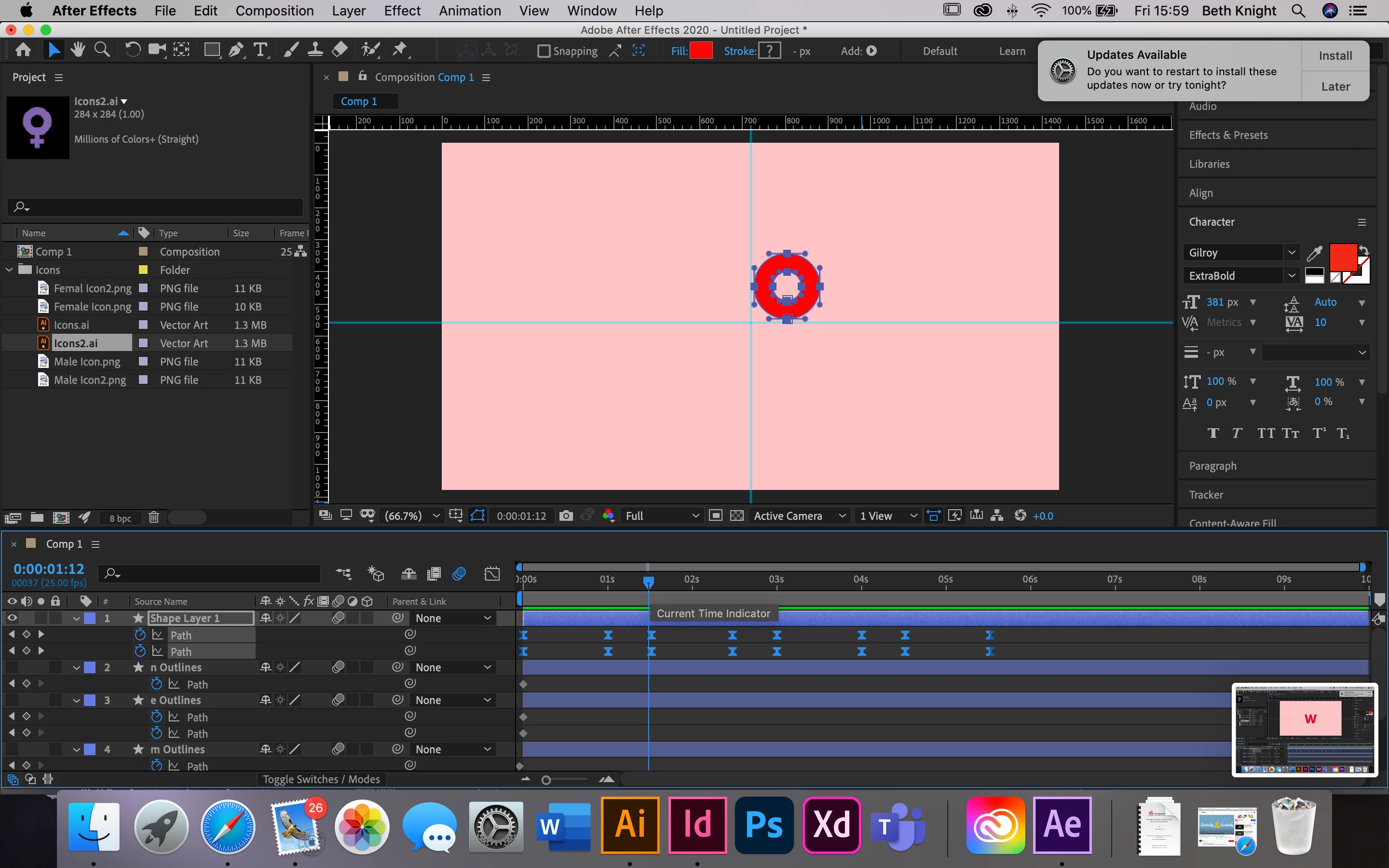Toggle stopwatch on n Outlines Path
The width and height of the screenshot is (1389, 868).
[x=157, y=684]
